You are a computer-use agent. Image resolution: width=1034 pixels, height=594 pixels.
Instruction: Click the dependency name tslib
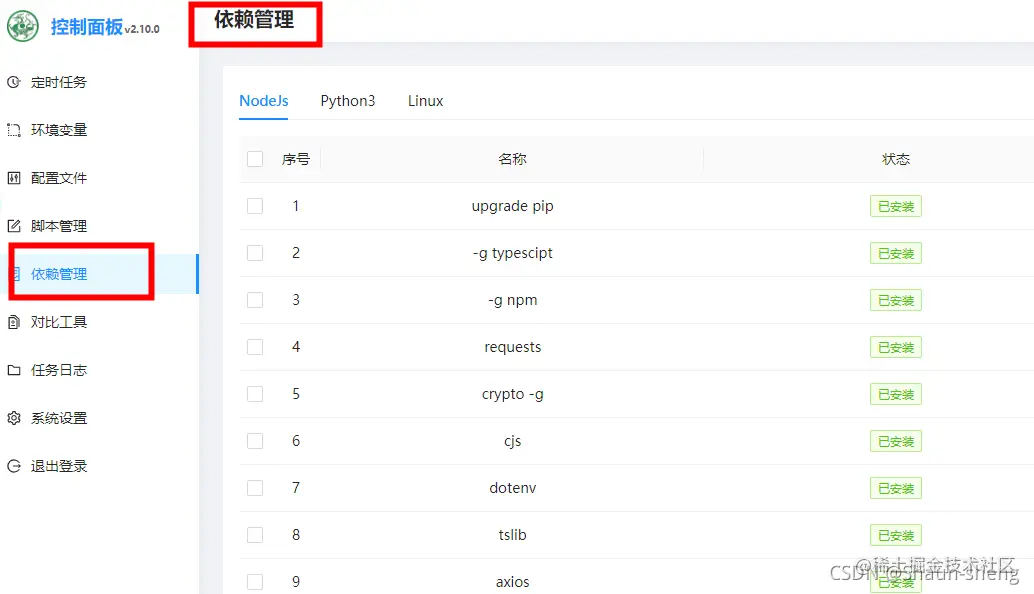pyautogui.click(x=512, y=535)
